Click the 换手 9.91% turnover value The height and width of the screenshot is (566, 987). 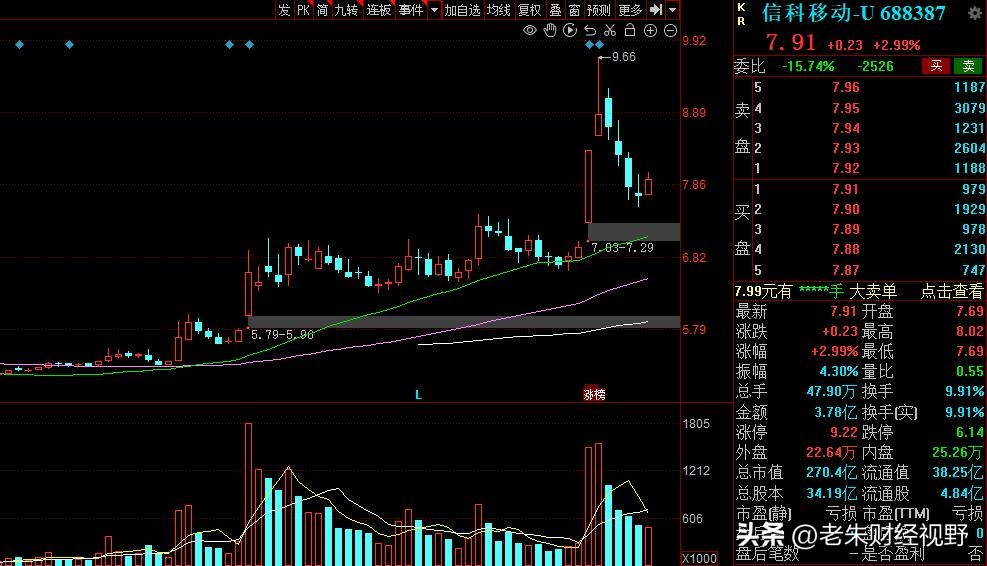click(964, 392)
